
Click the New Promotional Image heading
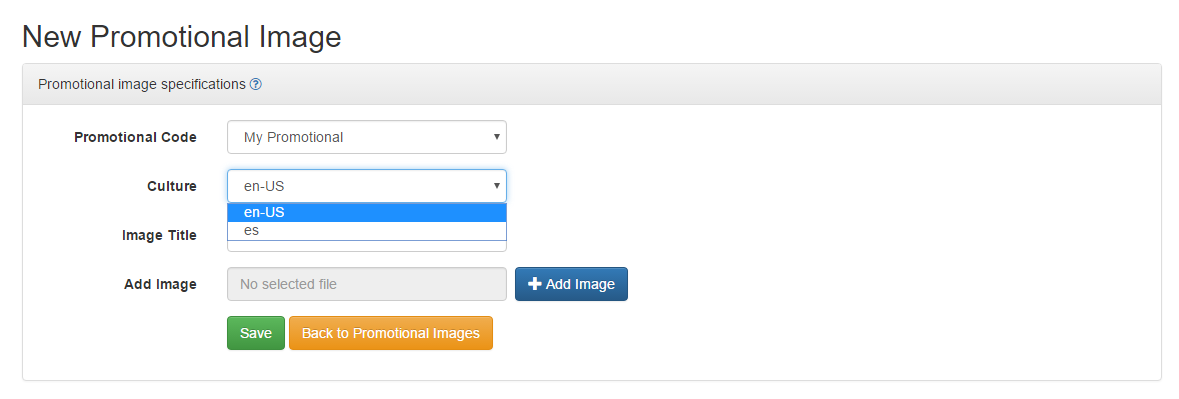point(181,37)
